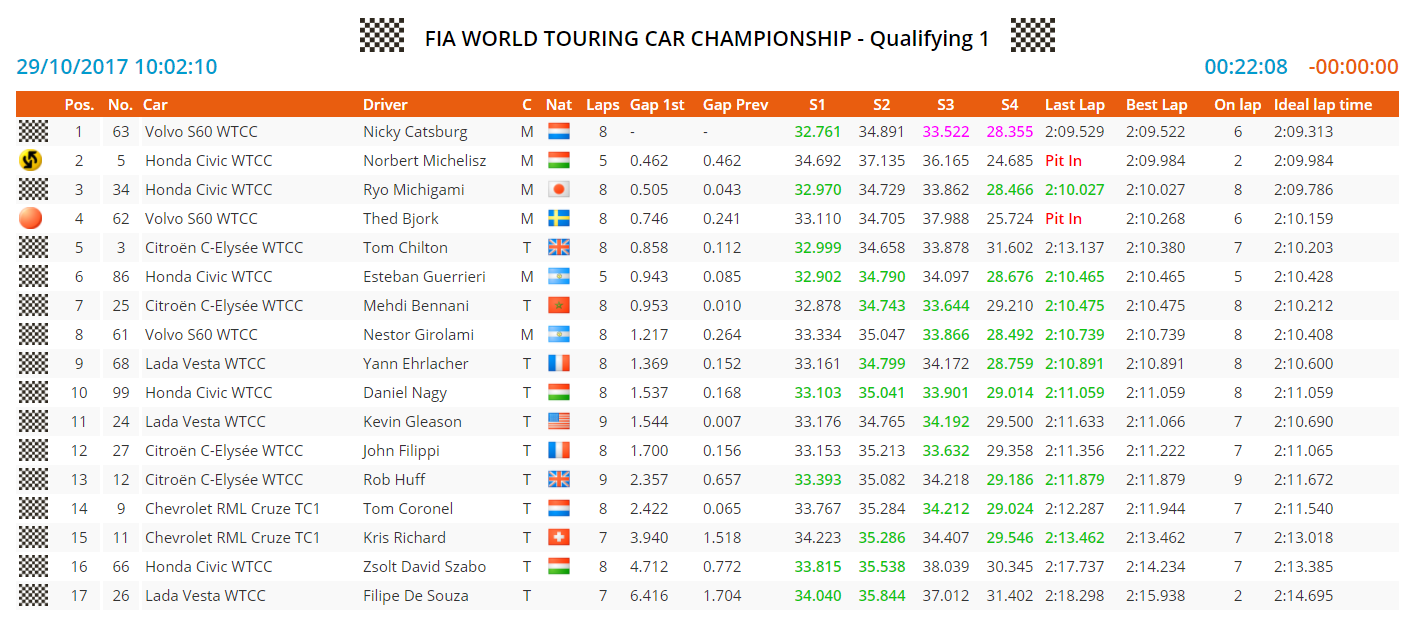Viewport: 1414px width, 623px height.
Task: Click the orange ball icon beside Thed Bjork
Action: pyautogui.click(x=32, y=218)
